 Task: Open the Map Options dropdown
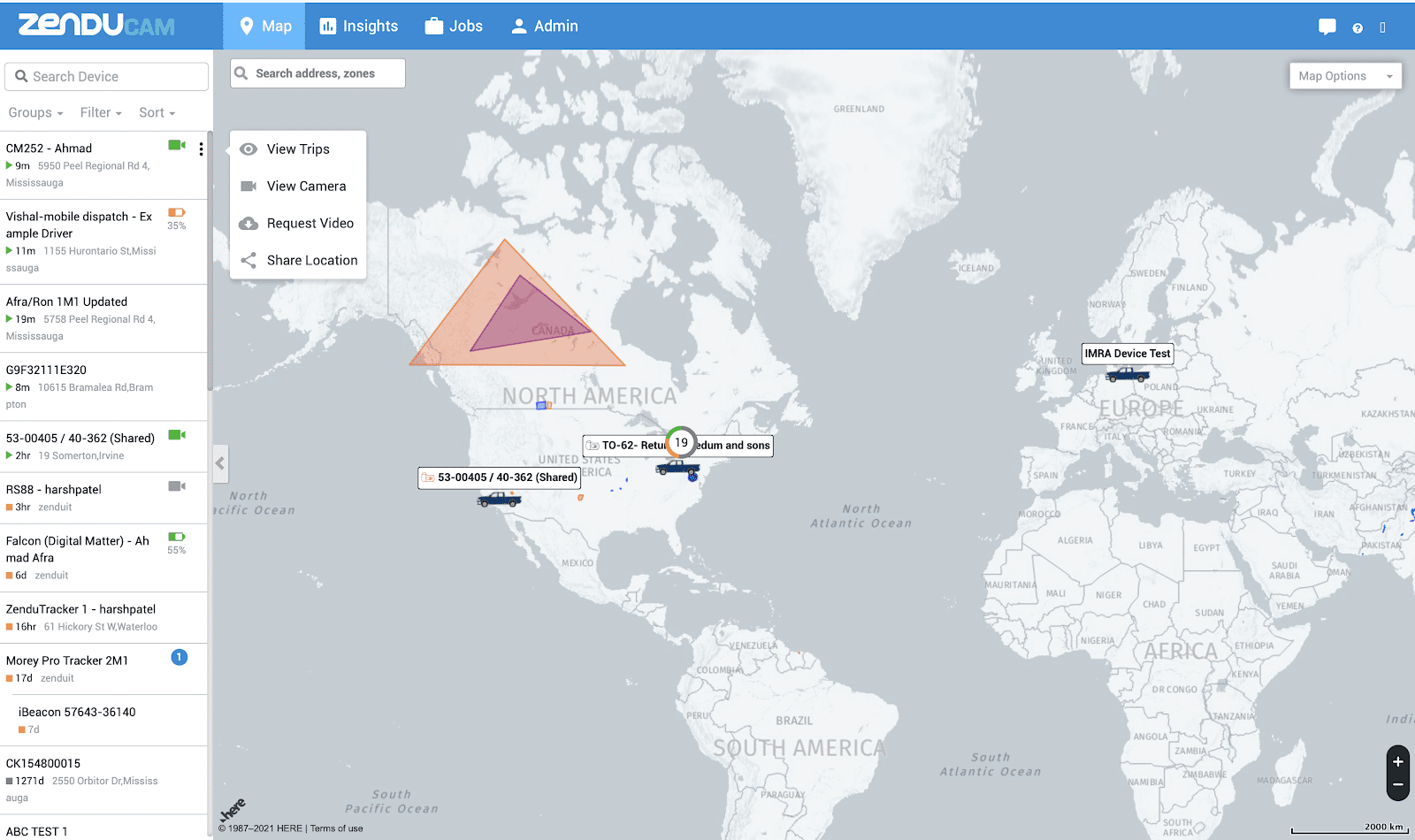point(1344,76)
